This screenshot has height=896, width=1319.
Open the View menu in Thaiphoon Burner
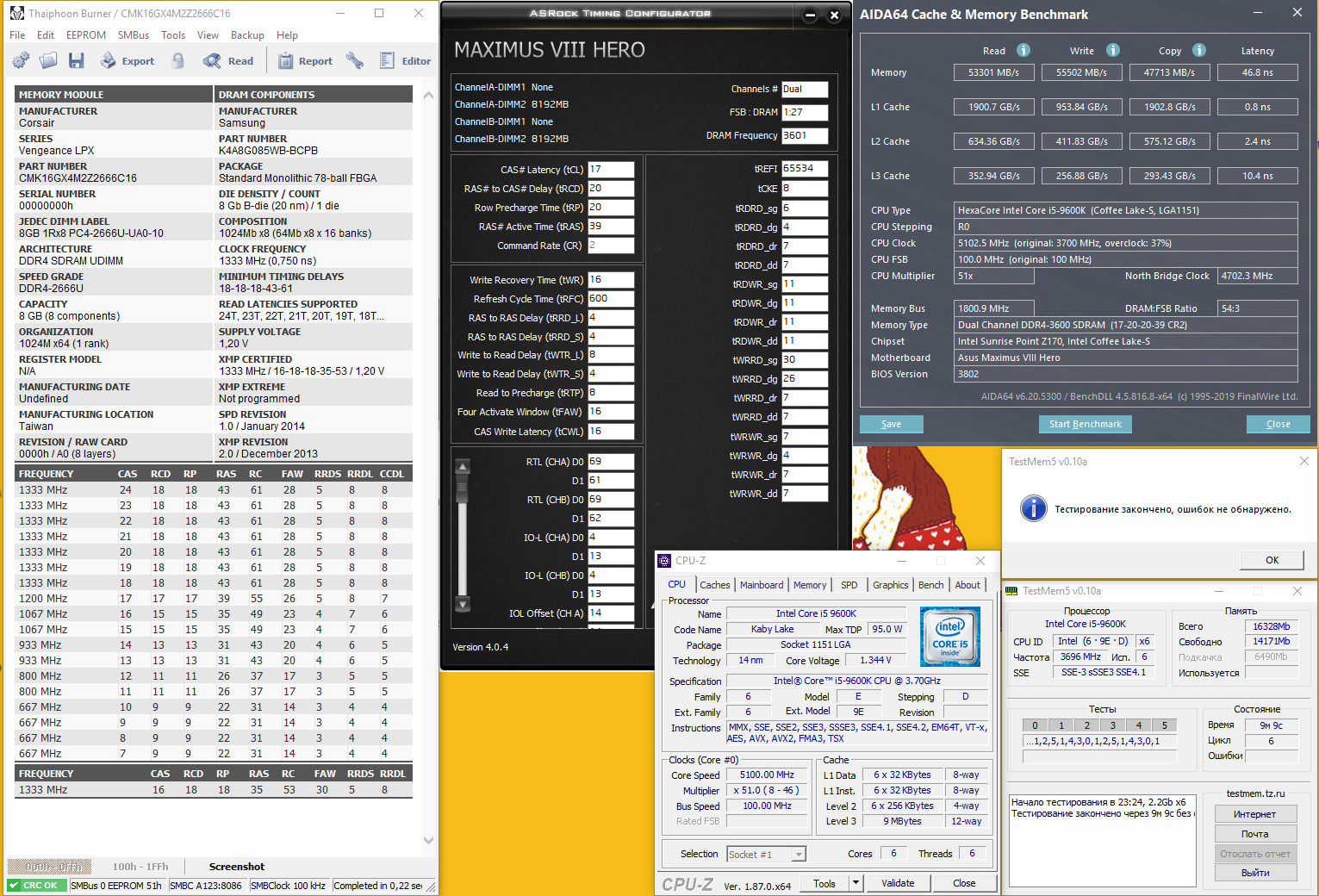coord(208,35)
